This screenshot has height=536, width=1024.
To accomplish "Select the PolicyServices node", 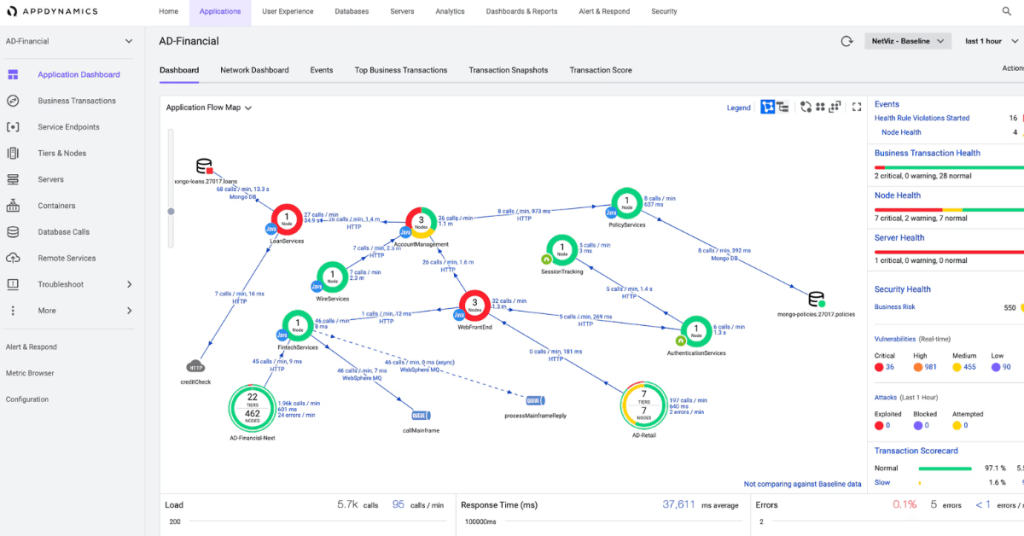I will (627, 203).
